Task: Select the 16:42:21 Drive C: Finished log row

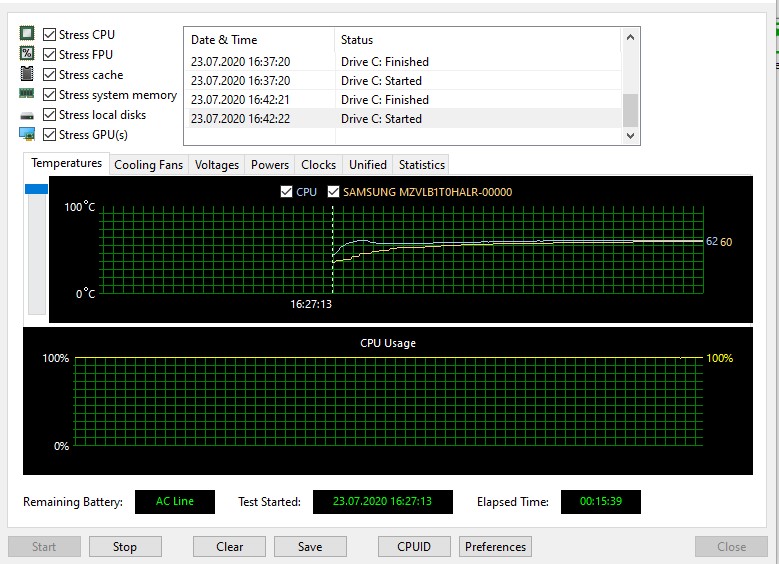Action: click(x=403, y=99)
